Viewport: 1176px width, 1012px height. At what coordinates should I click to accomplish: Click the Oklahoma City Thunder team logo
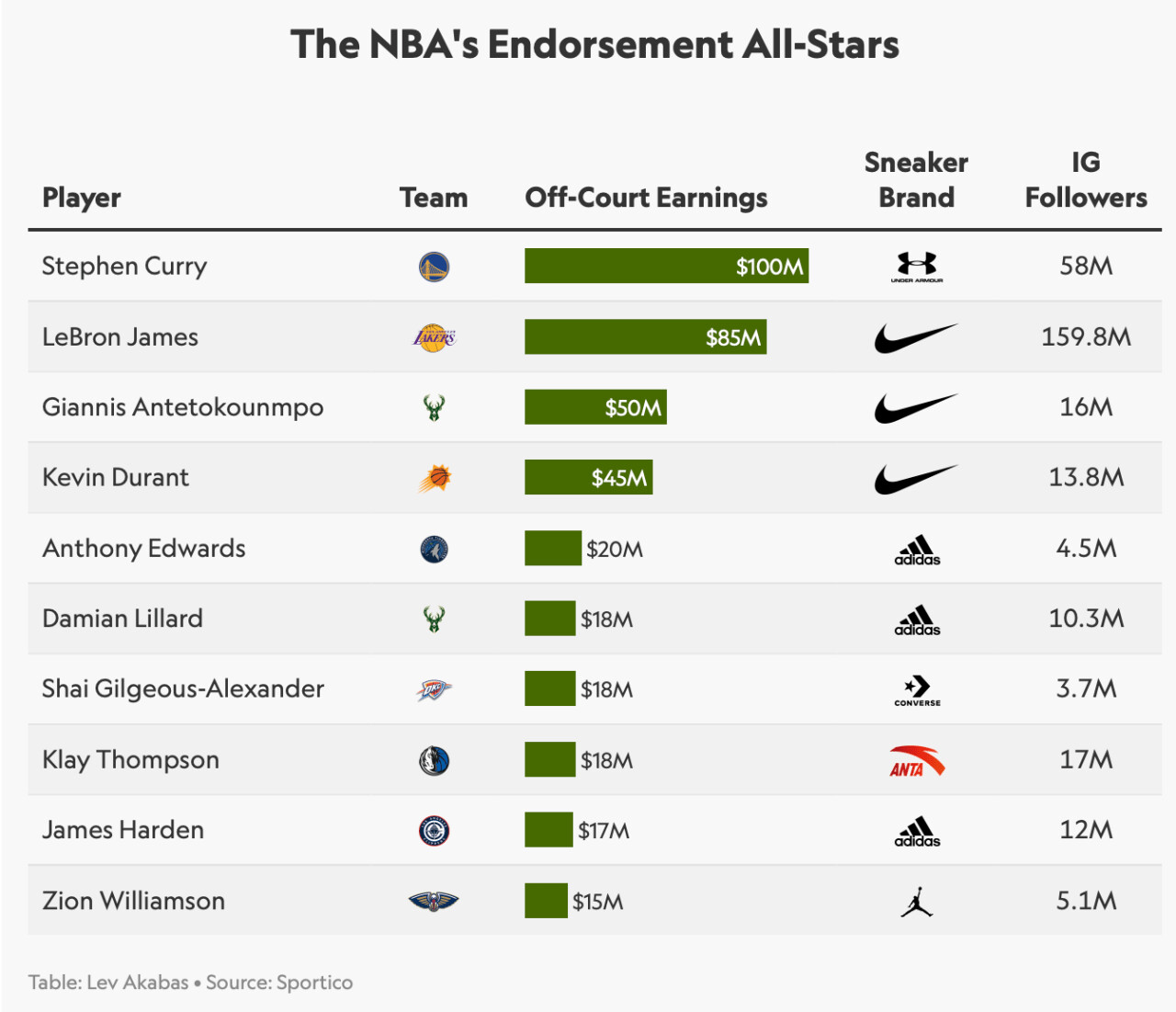click(434, 689)
